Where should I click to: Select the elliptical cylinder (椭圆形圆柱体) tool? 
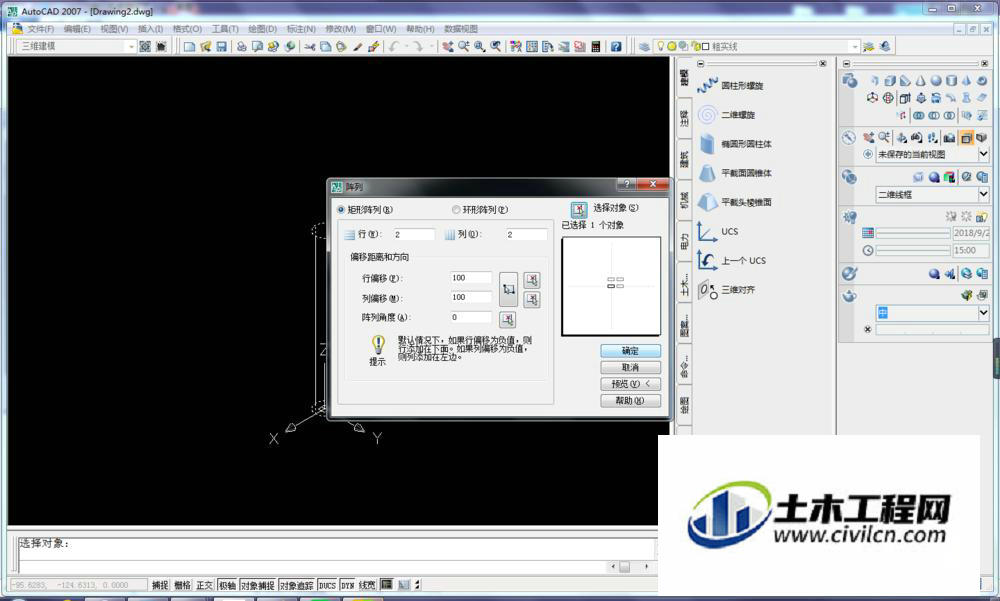735,144
